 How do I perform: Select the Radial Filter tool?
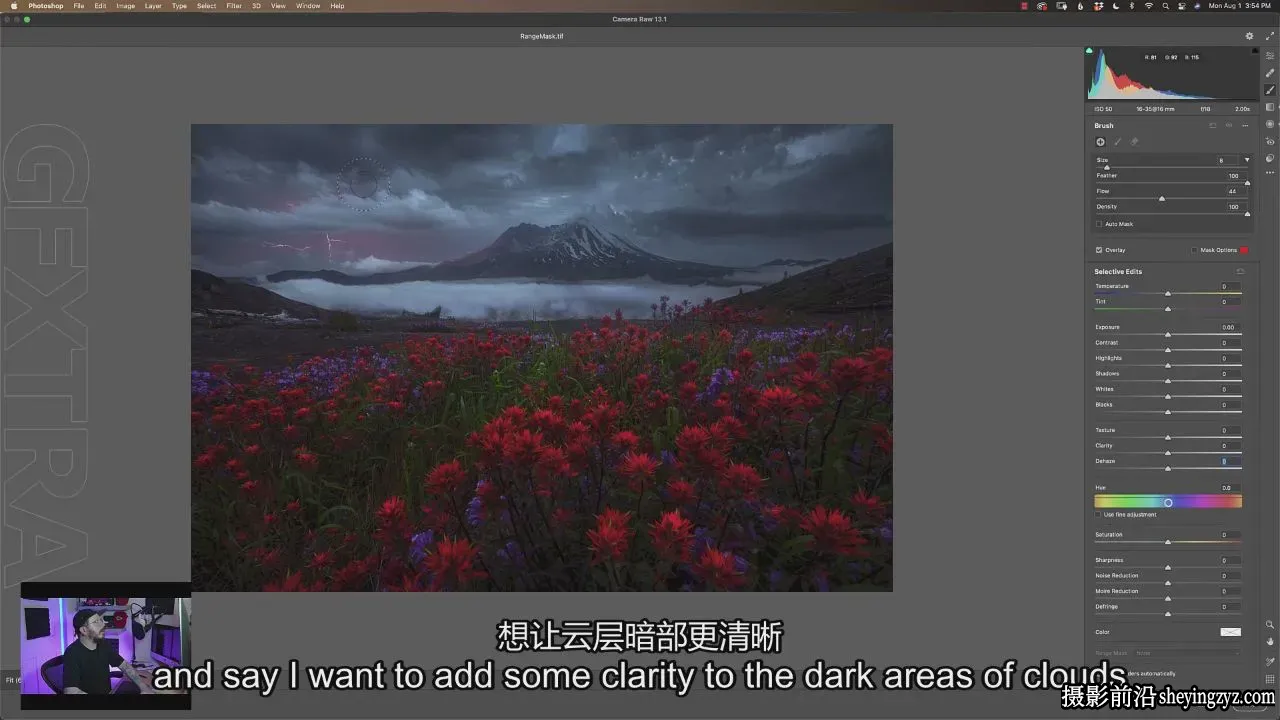click(1270, 124)
